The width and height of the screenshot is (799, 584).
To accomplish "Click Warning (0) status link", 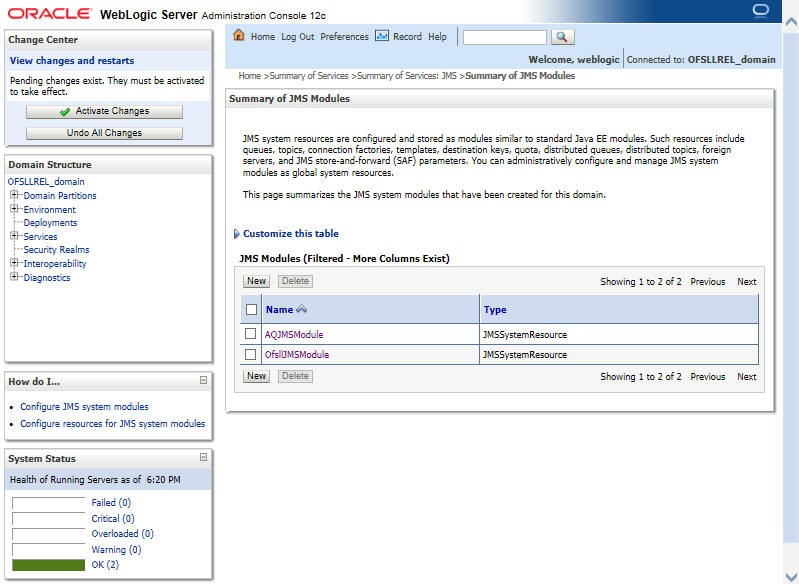I will [x=116, y=549].
